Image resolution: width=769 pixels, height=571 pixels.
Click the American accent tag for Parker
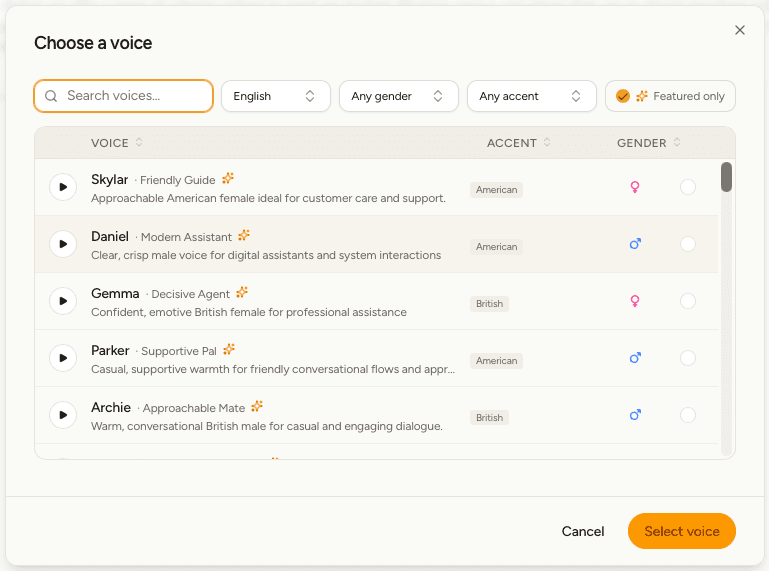click(496, 361)
